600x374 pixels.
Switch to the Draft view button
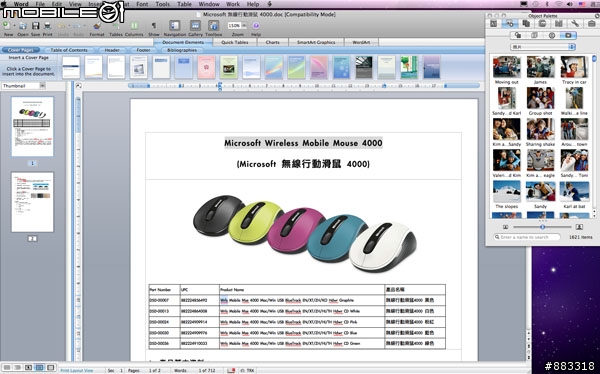(x=7, y=367)
